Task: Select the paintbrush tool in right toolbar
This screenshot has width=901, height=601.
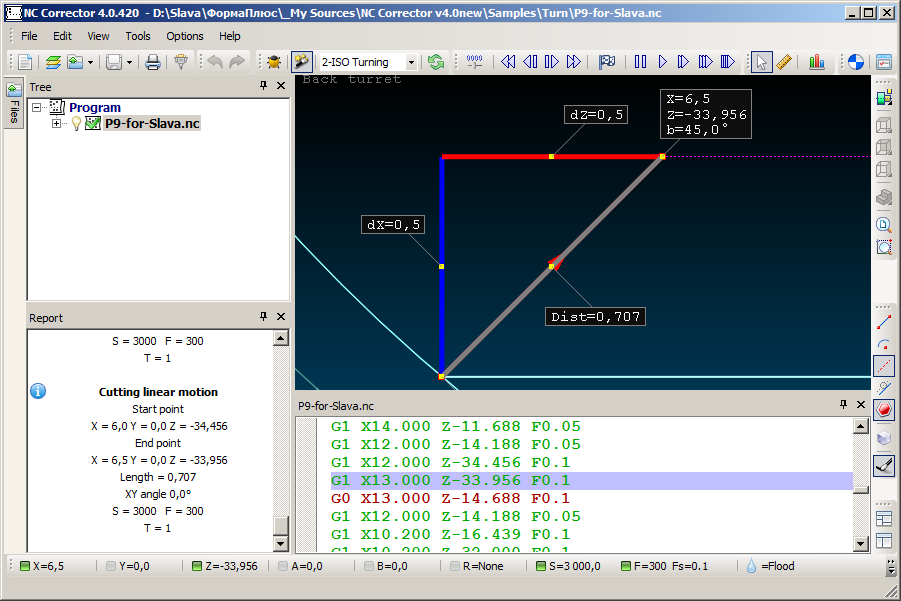Action: tap(884, 465)
